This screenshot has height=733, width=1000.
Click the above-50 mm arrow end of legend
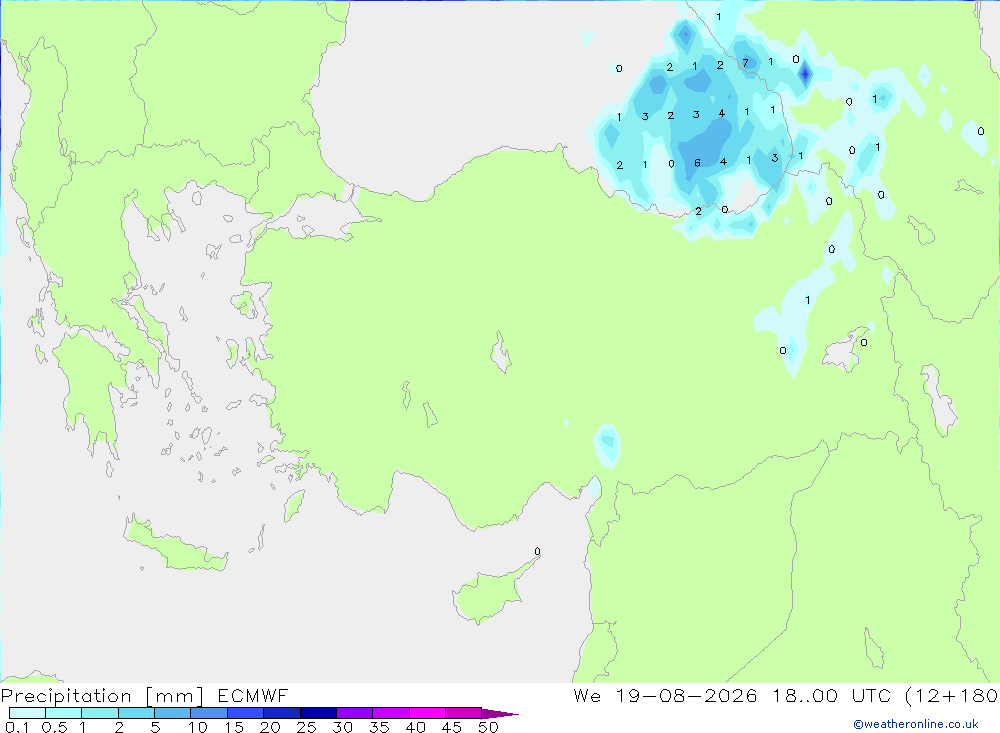click(x=500, y=713)
